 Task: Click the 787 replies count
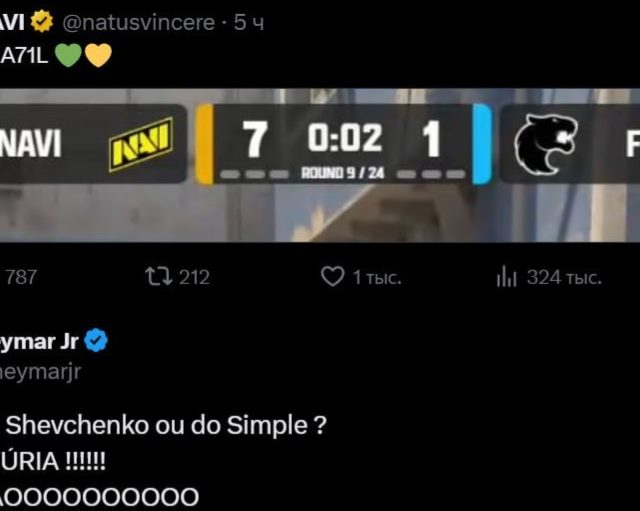(x=21, y=277)
